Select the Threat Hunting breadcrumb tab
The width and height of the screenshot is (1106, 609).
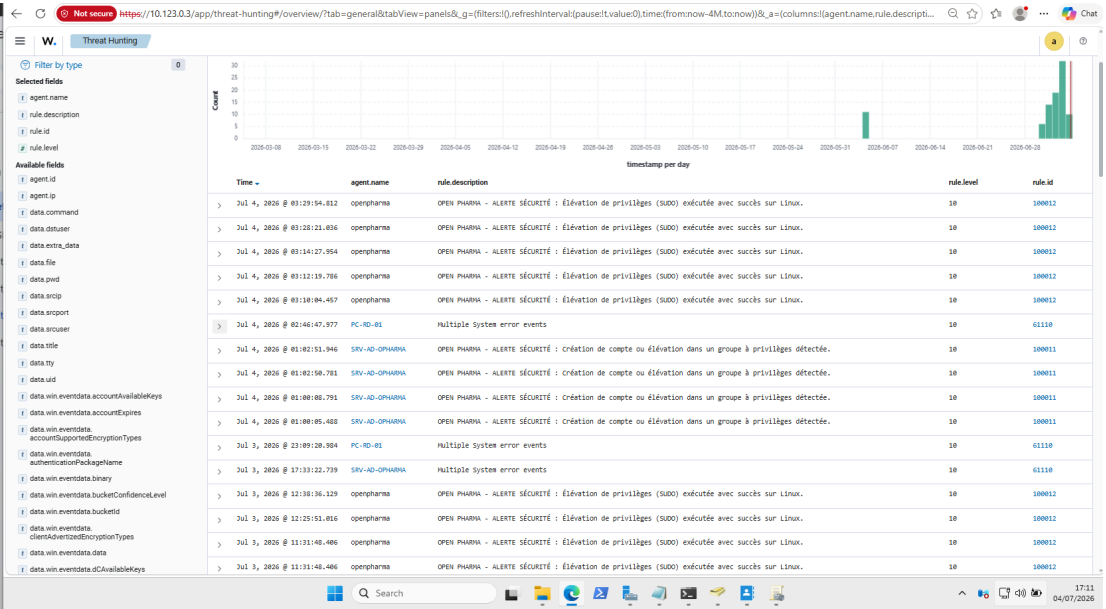(x=110, y=41)
